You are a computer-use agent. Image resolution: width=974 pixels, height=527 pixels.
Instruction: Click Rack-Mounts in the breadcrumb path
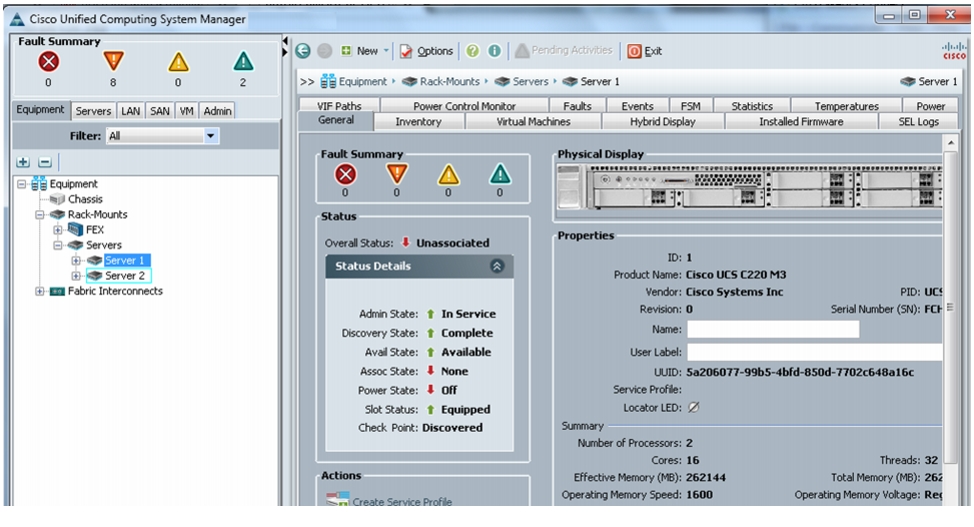pyautogui.click(x=450, y=81)
